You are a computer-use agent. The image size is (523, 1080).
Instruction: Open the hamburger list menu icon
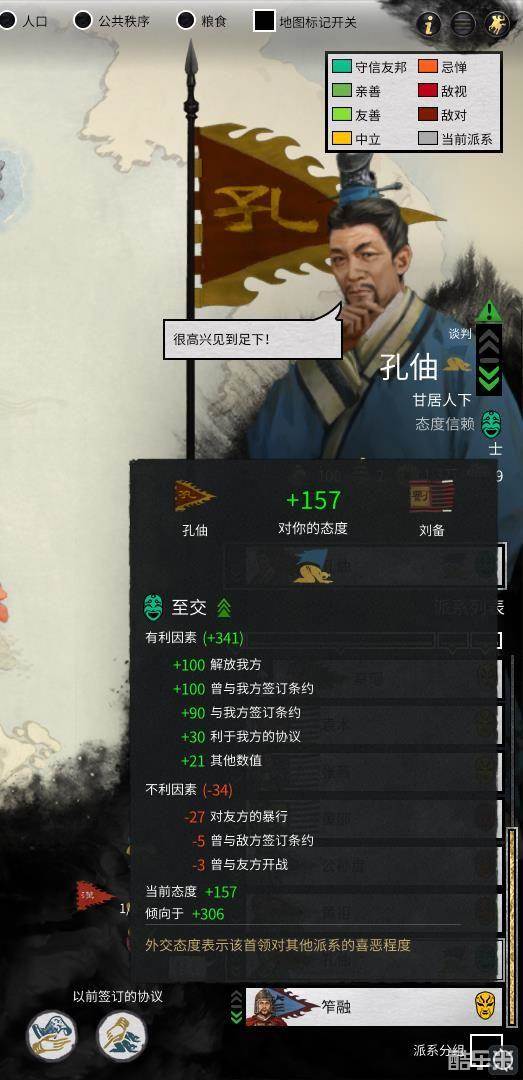[463, 25]
